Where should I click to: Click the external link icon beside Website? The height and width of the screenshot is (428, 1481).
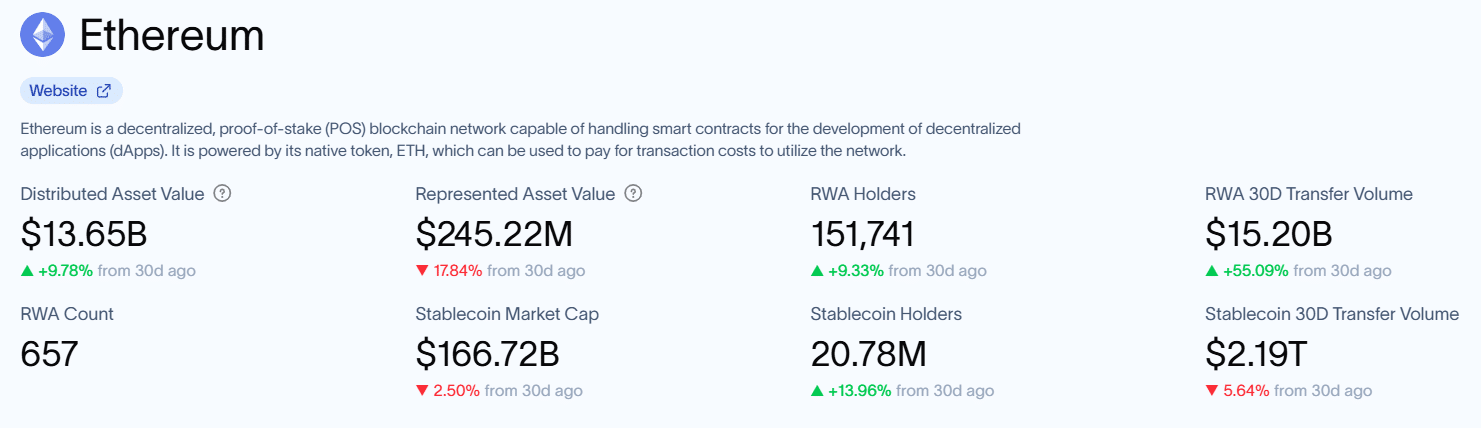pyautogui.click(x=103, y=91)
